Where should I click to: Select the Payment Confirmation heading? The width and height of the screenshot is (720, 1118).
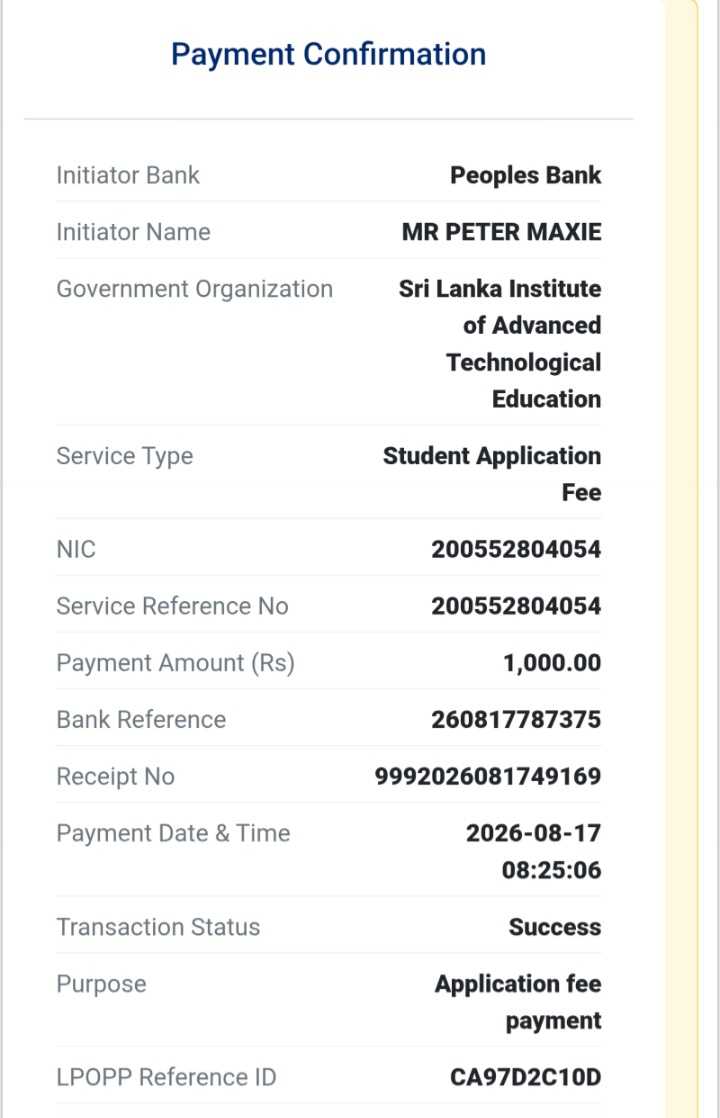pyautogui.click(x=329, y=55)
